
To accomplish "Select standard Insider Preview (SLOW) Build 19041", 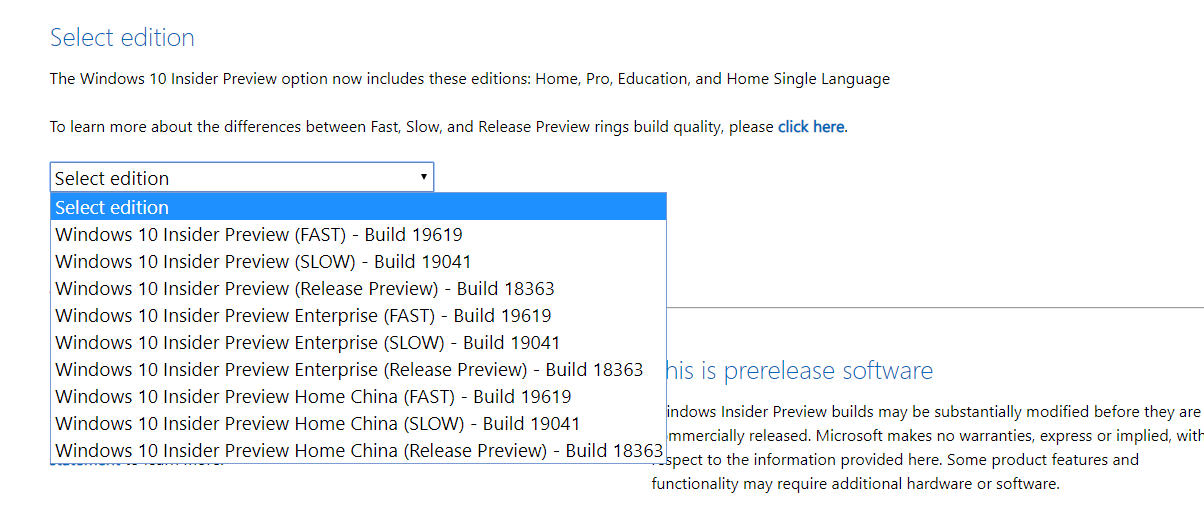I will (x=263, y=262).
